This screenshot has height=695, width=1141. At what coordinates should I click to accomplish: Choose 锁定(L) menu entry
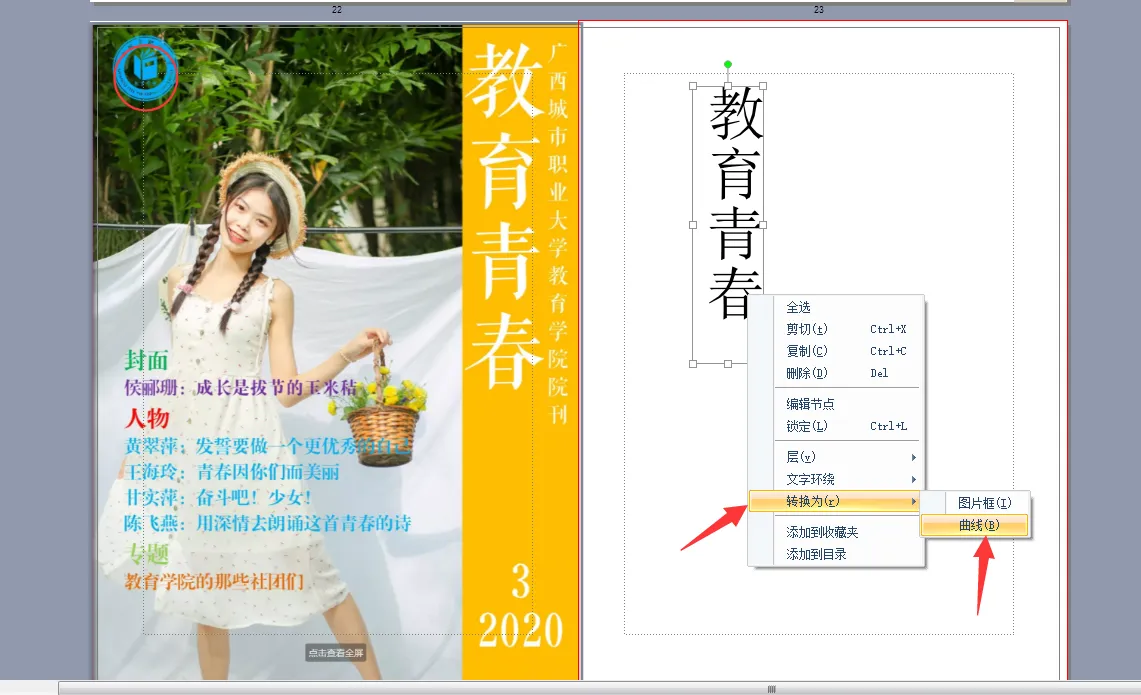(x=836, y=426)
